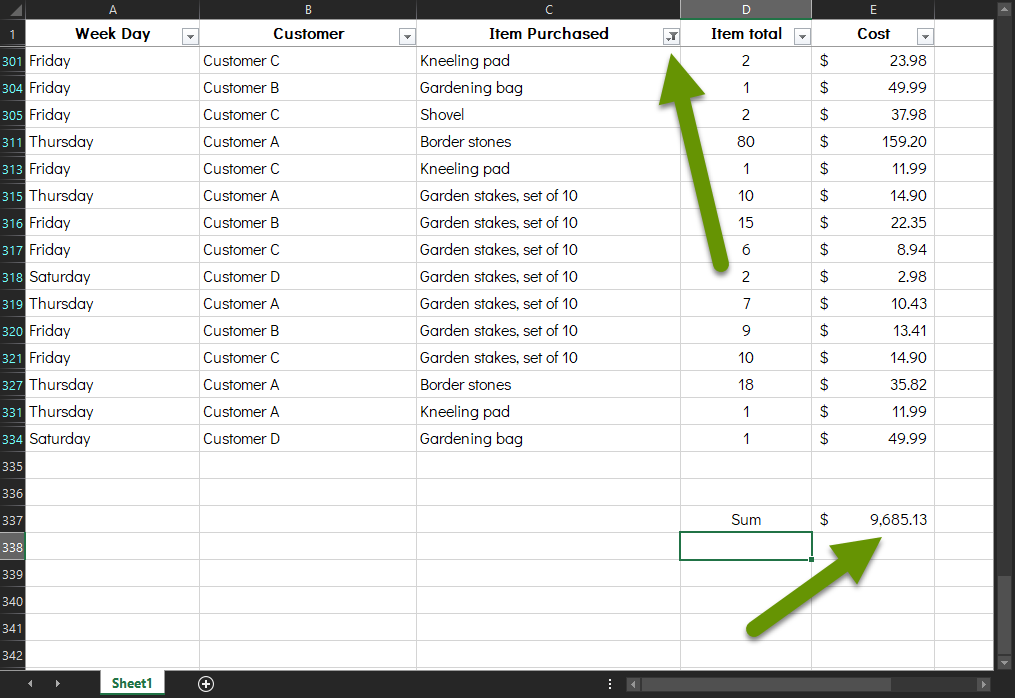Expand the Cost filter dropdown arrow
1015x698 pixels.
point(925,35)
